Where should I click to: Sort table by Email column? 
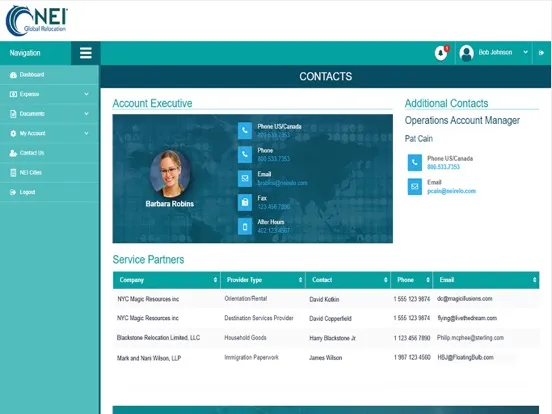[x=486, y=280]
